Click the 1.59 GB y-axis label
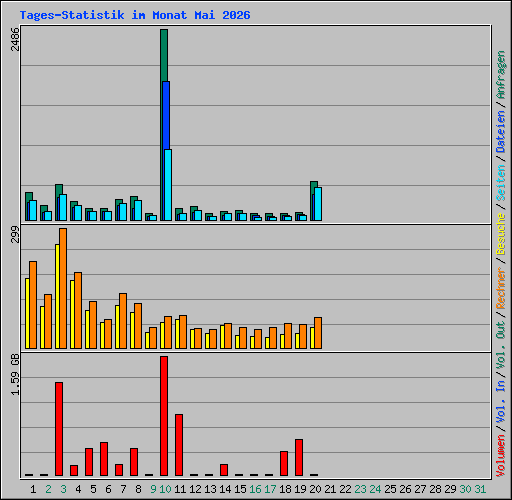 [x=15, y=375]
